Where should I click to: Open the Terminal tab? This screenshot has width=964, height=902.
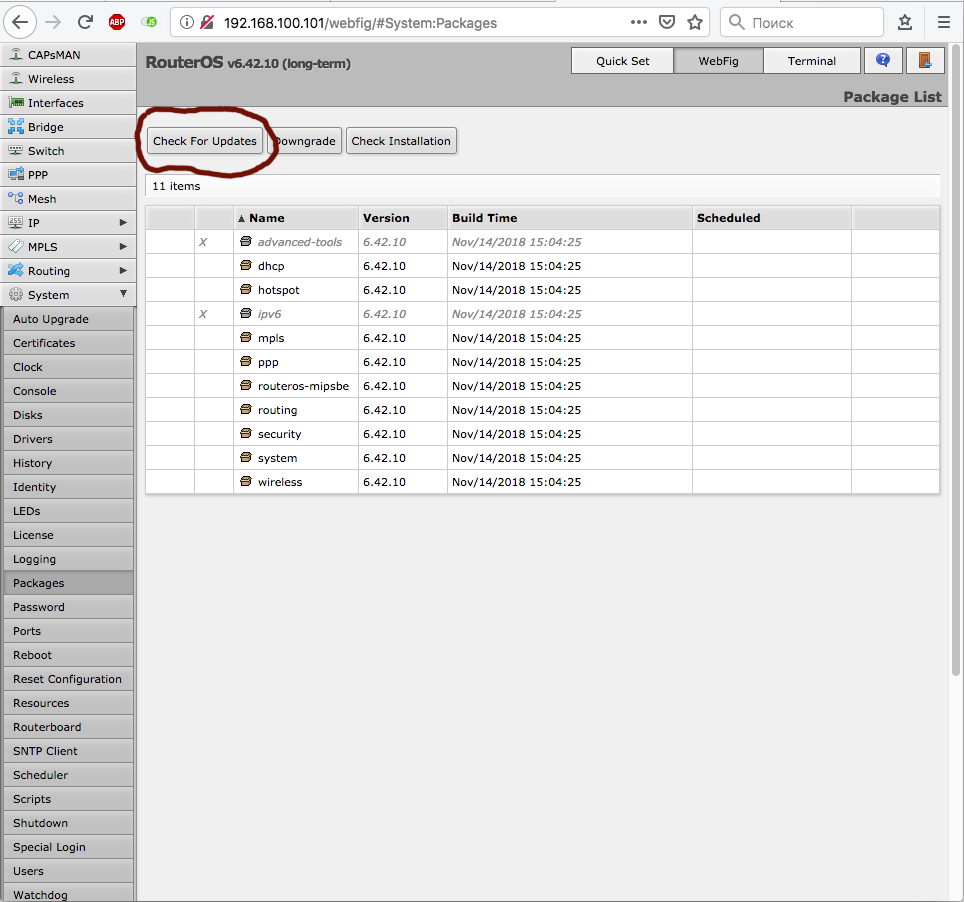812,61
